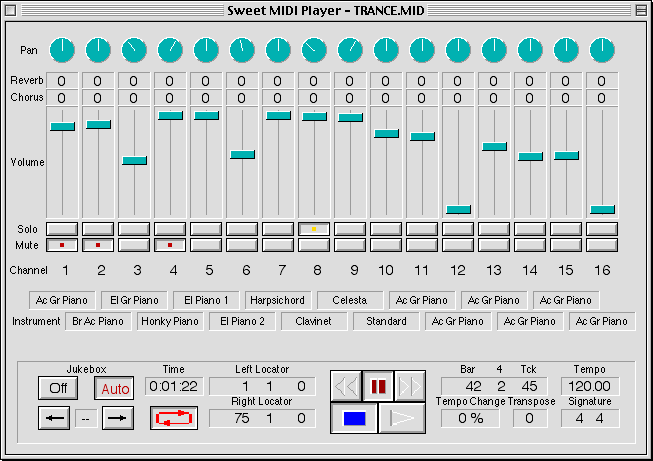
Task: Click channel 5 Chorus value
Action: pos(206,98)
